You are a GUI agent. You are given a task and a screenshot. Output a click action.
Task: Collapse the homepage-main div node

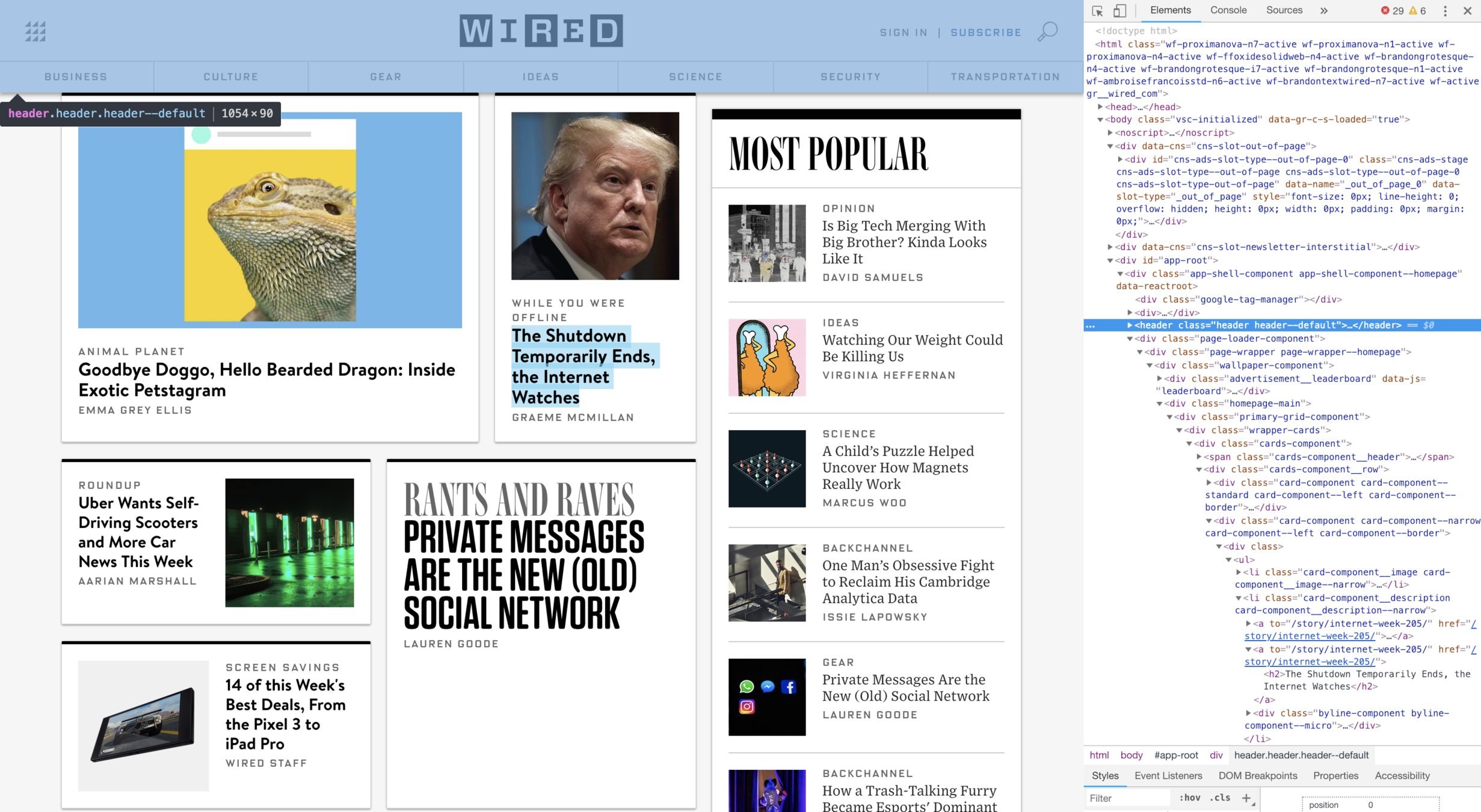pyautogui.click(x=1159, y=404)
